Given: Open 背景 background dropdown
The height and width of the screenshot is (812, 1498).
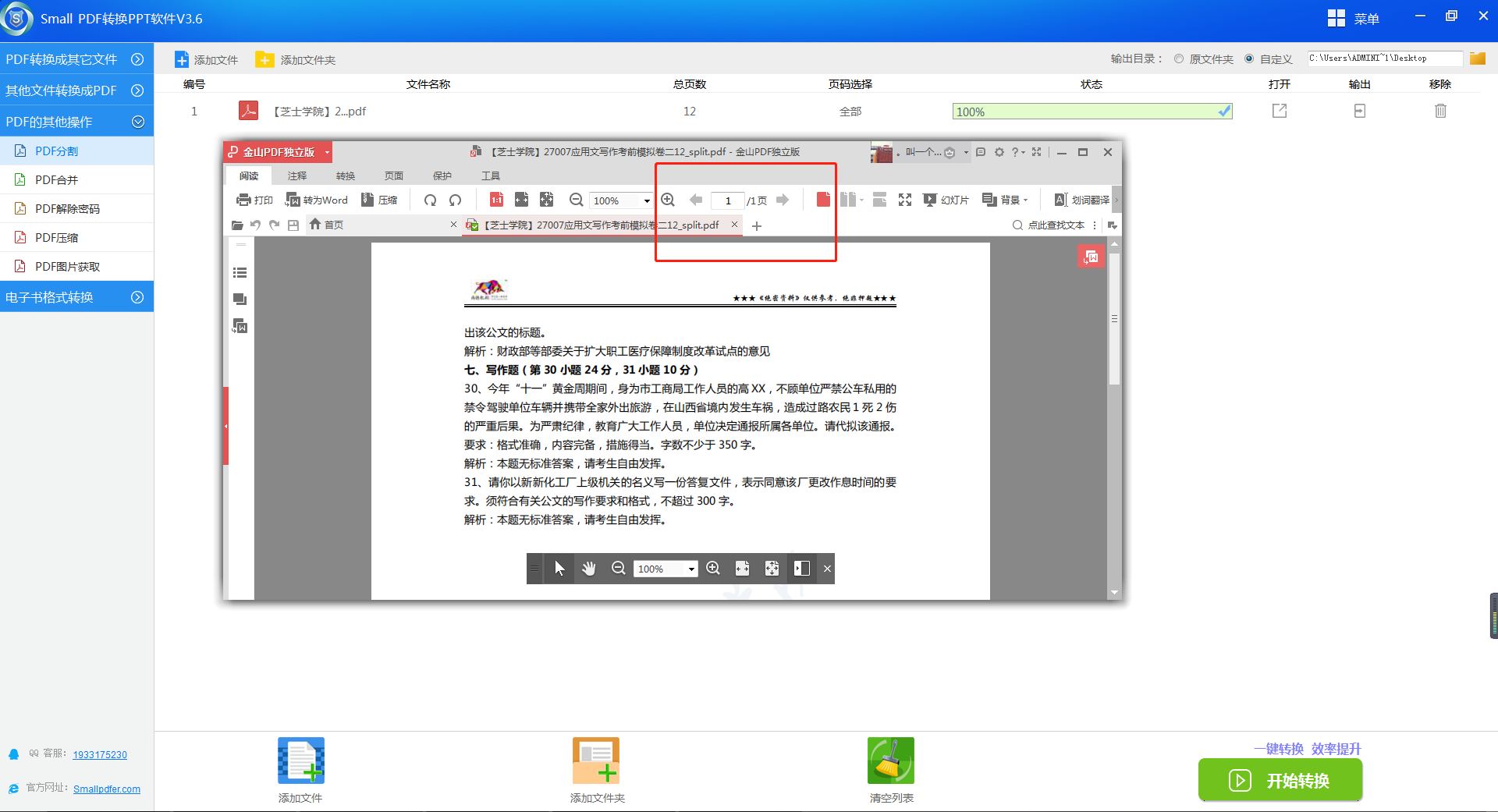Looking at the screenshot, I should (1005, 200).
